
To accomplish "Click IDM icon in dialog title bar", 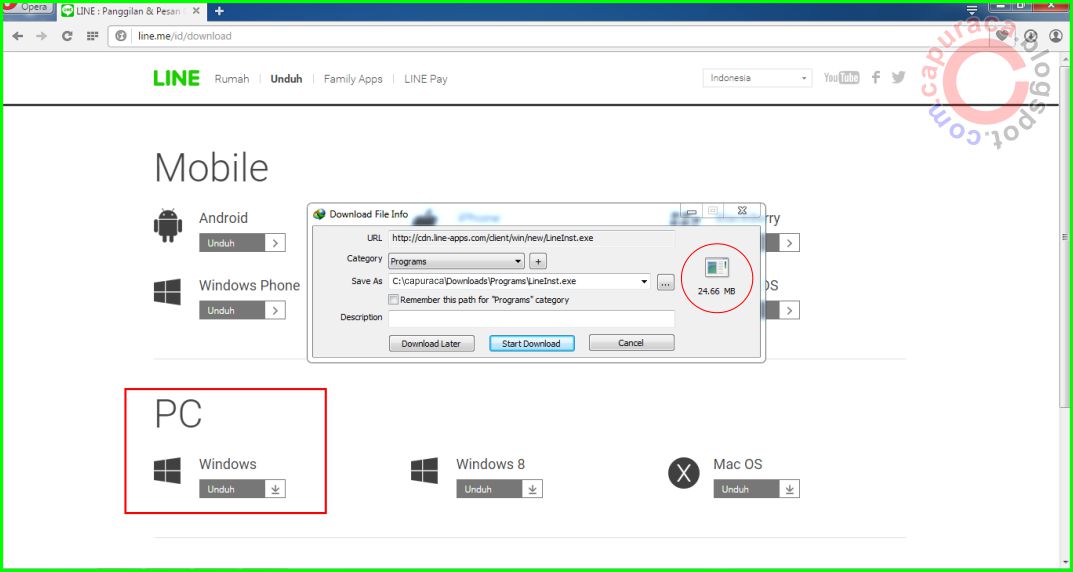I will (320, 214).
